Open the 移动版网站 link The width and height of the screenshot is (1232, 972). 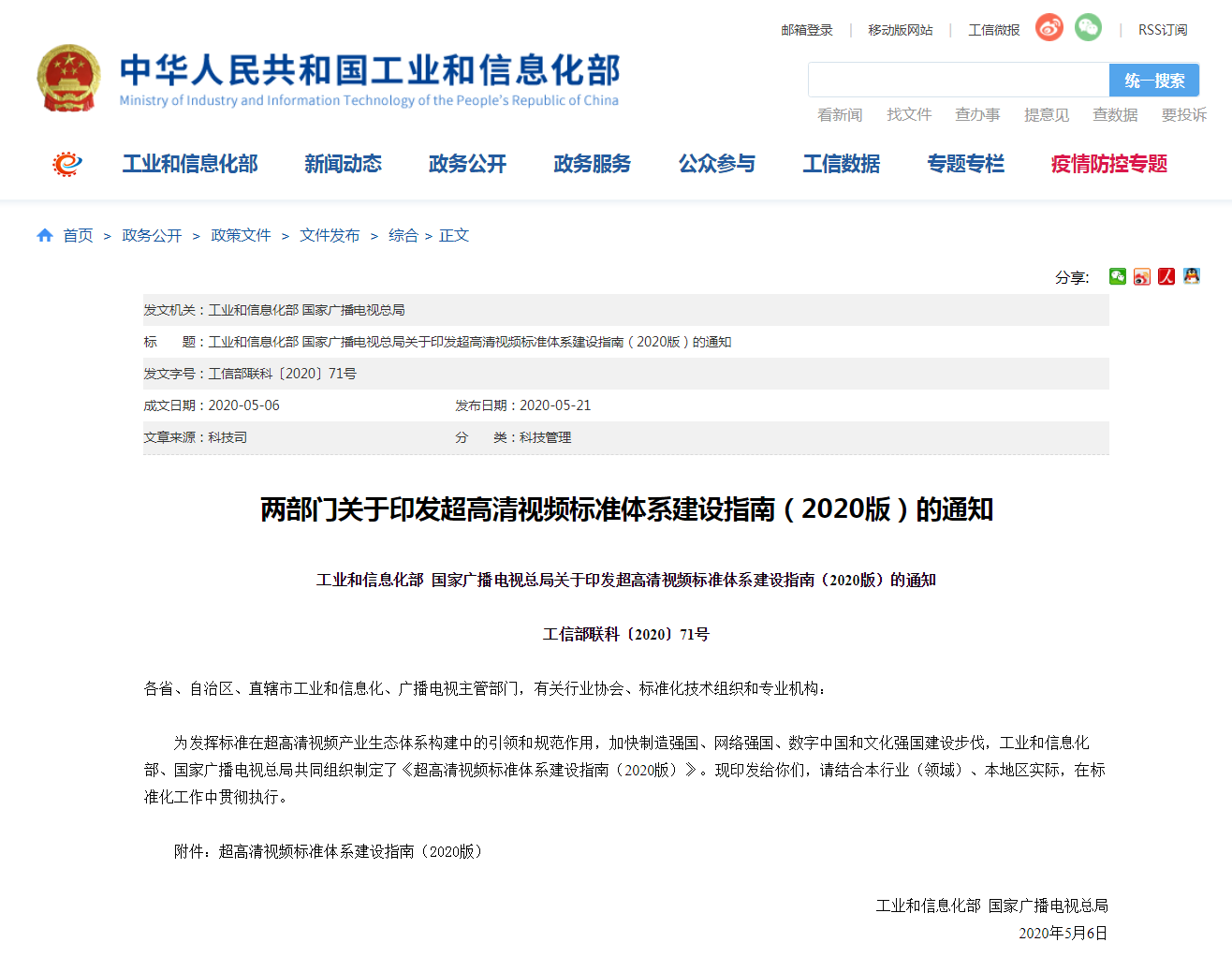(900, 30)
